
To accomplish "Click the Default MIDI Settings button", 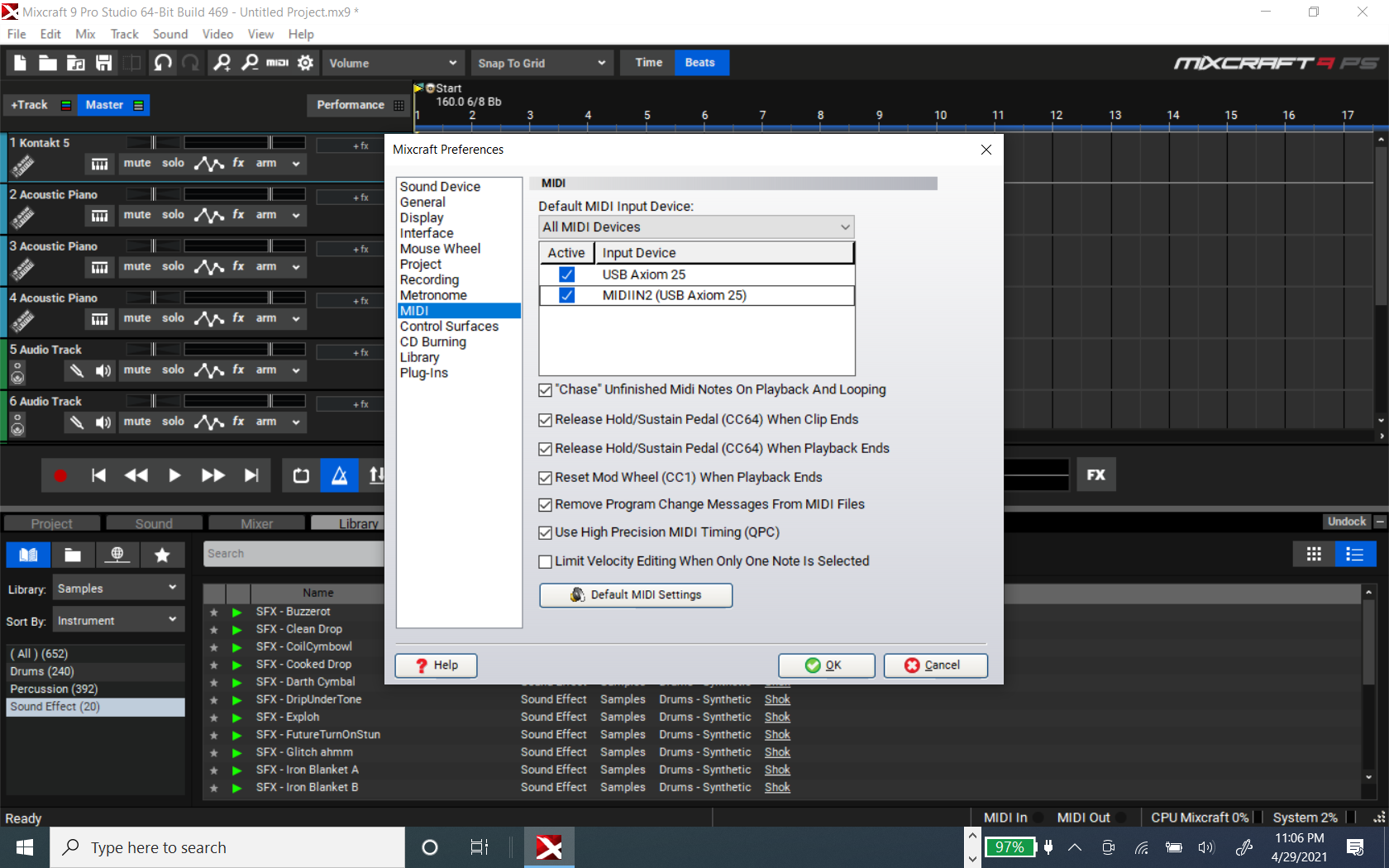I will 636,595.
